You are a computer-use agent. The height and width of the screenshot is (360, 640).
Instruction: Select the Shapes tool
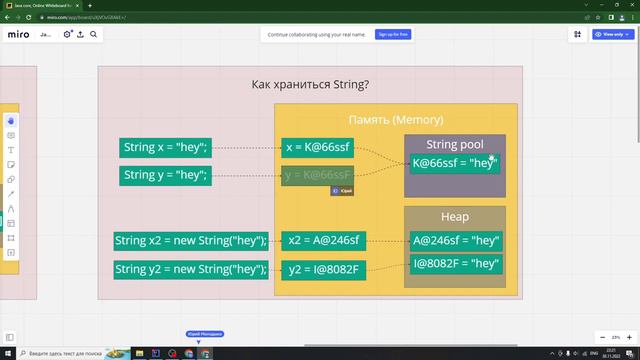click(11, 180)
